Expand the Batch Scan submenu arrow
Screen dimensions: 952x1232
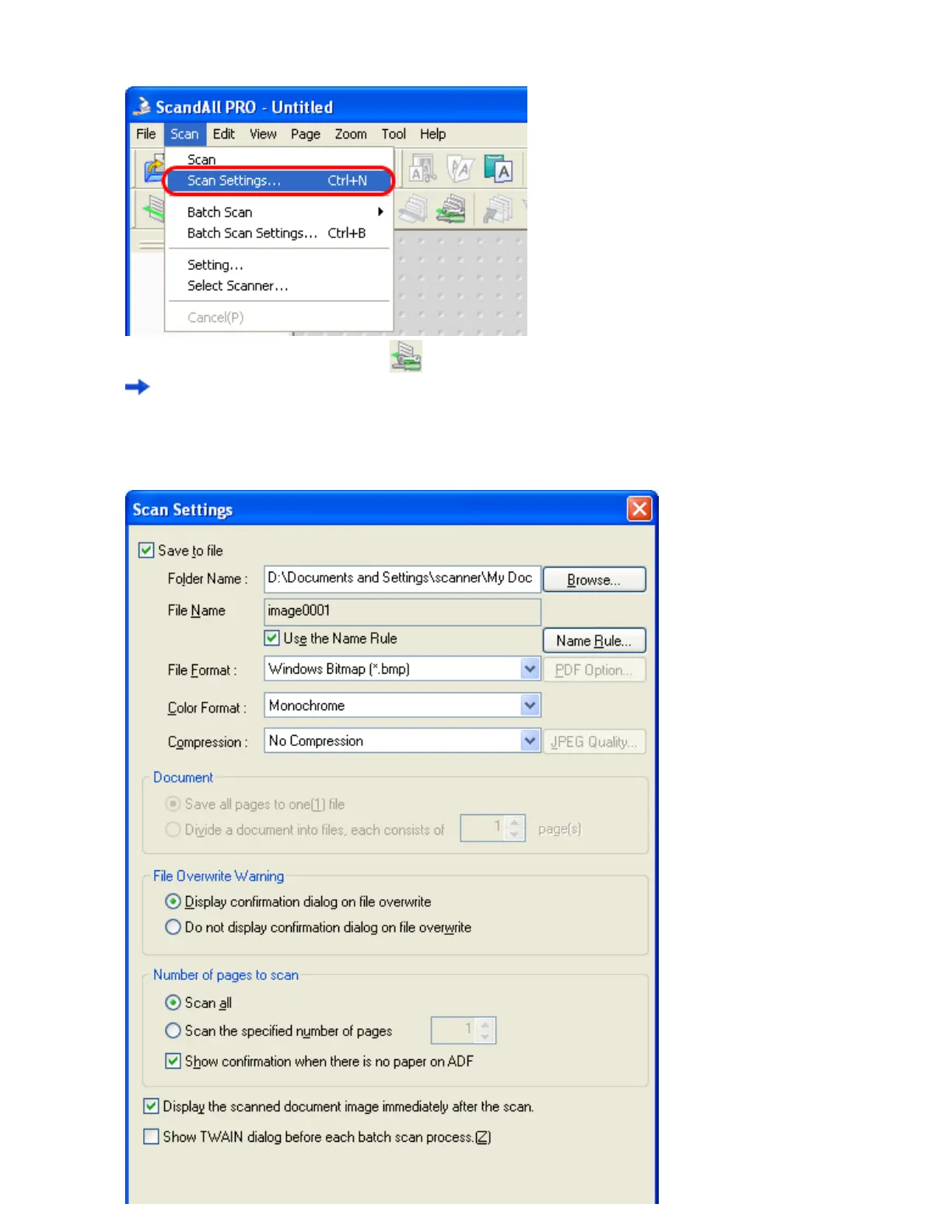pyautogui.click(x=380, y=212)
